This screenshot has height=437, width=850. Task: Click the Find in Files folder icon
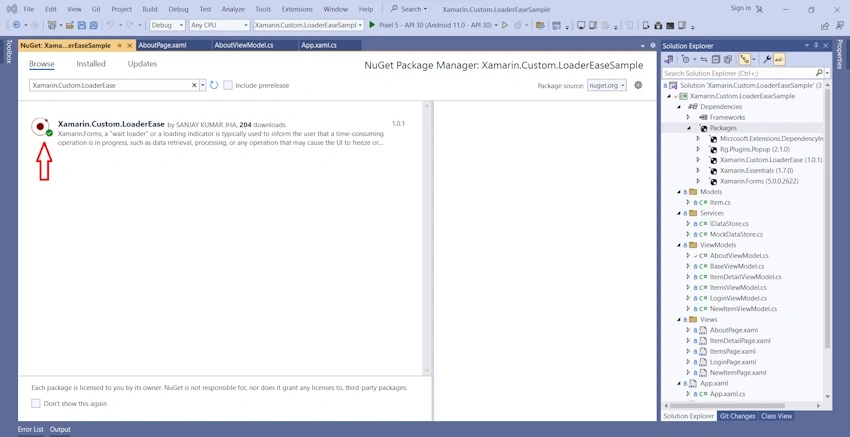coord(540,25)
